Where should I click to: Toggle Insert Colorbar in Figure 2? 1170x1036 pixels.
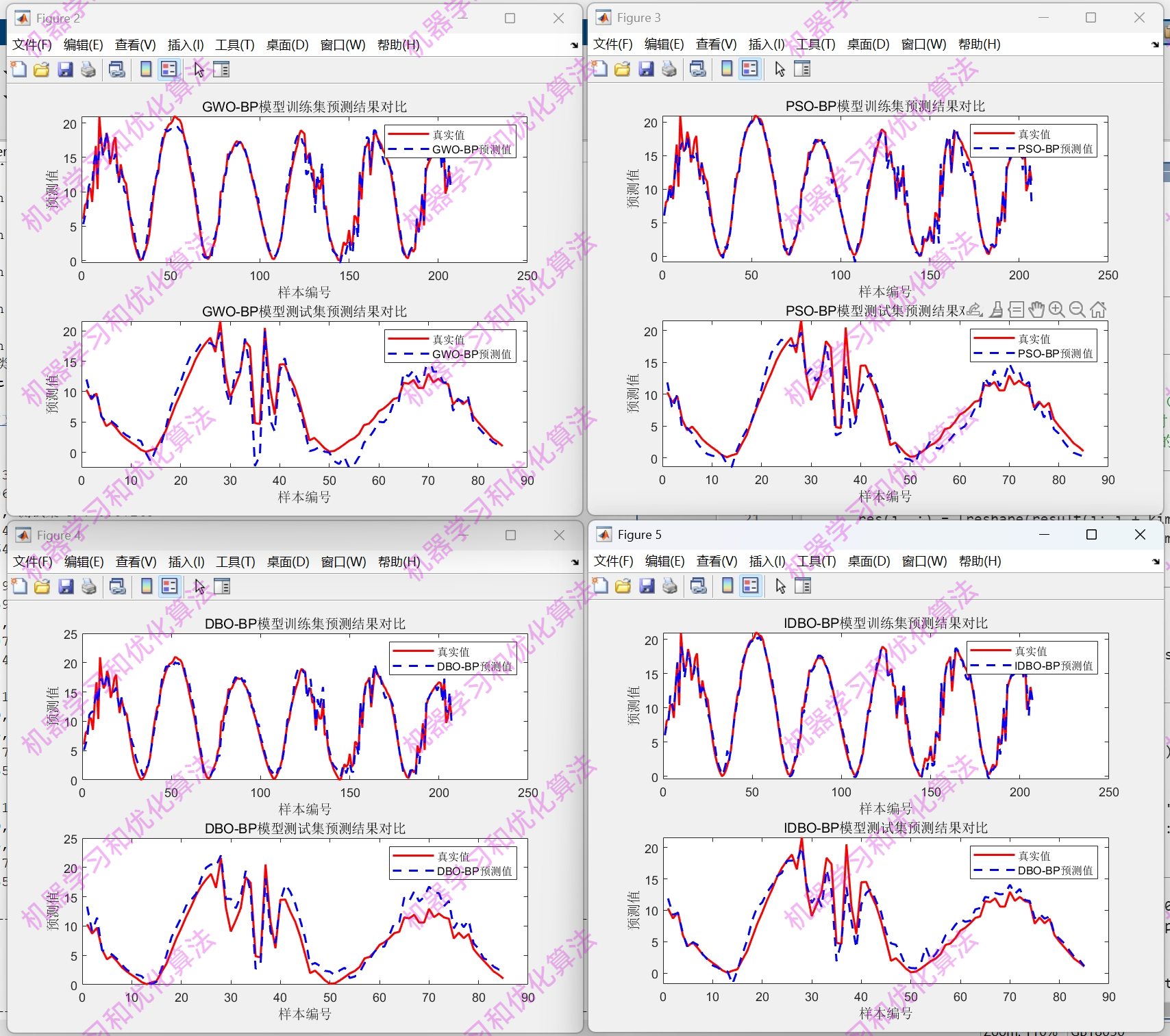point(146,69)
